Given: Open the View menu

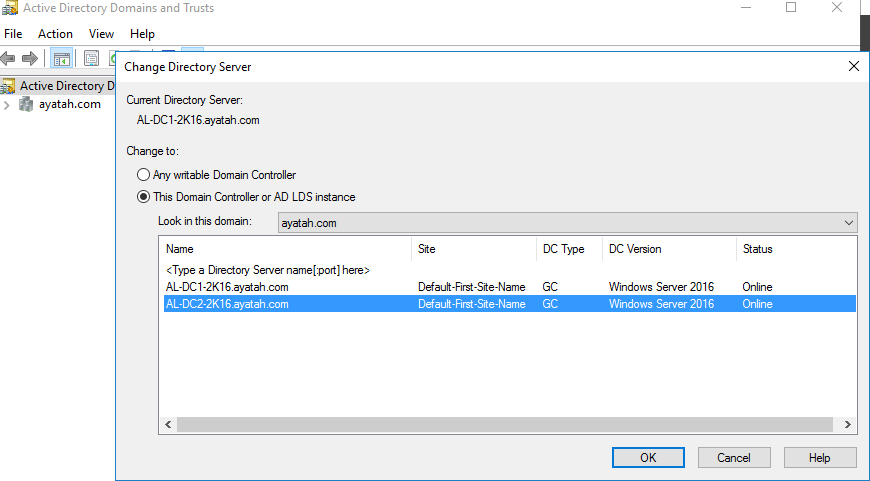Looking at the screenshot, I should click(x=101, y=34).
